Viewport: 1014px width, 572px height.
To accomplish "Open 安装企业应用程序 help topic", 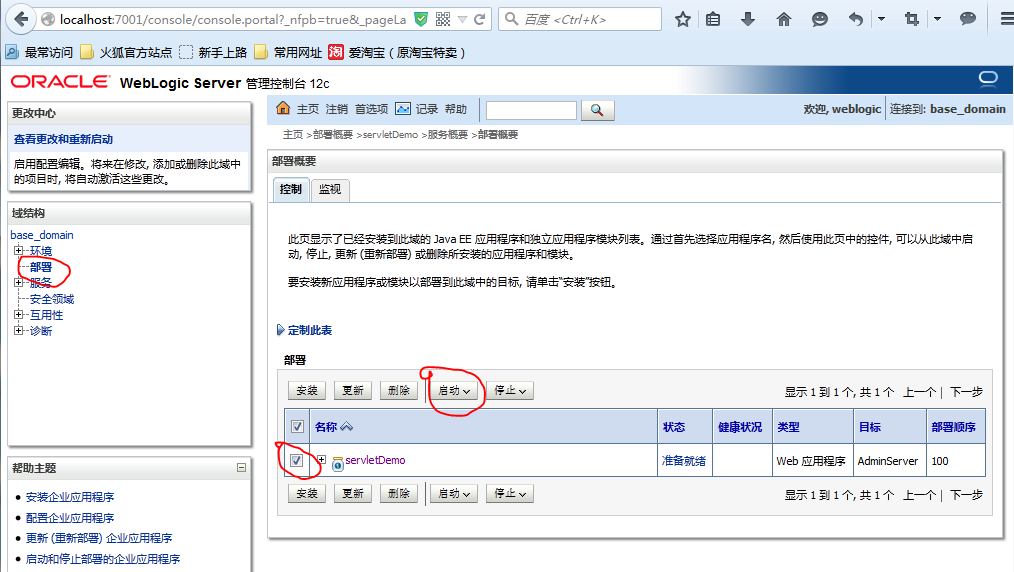I will click(x=70, y=496).
